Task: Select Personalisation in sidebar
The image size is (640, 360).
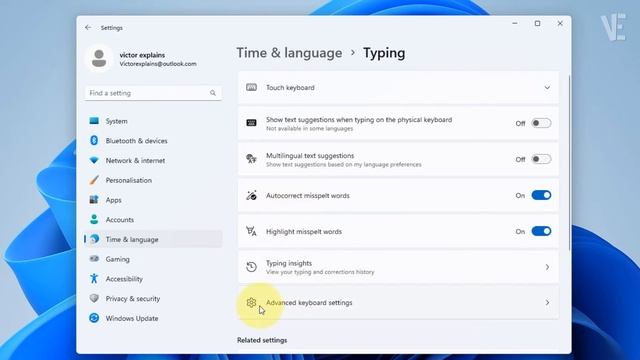Action: click(153, 180)
